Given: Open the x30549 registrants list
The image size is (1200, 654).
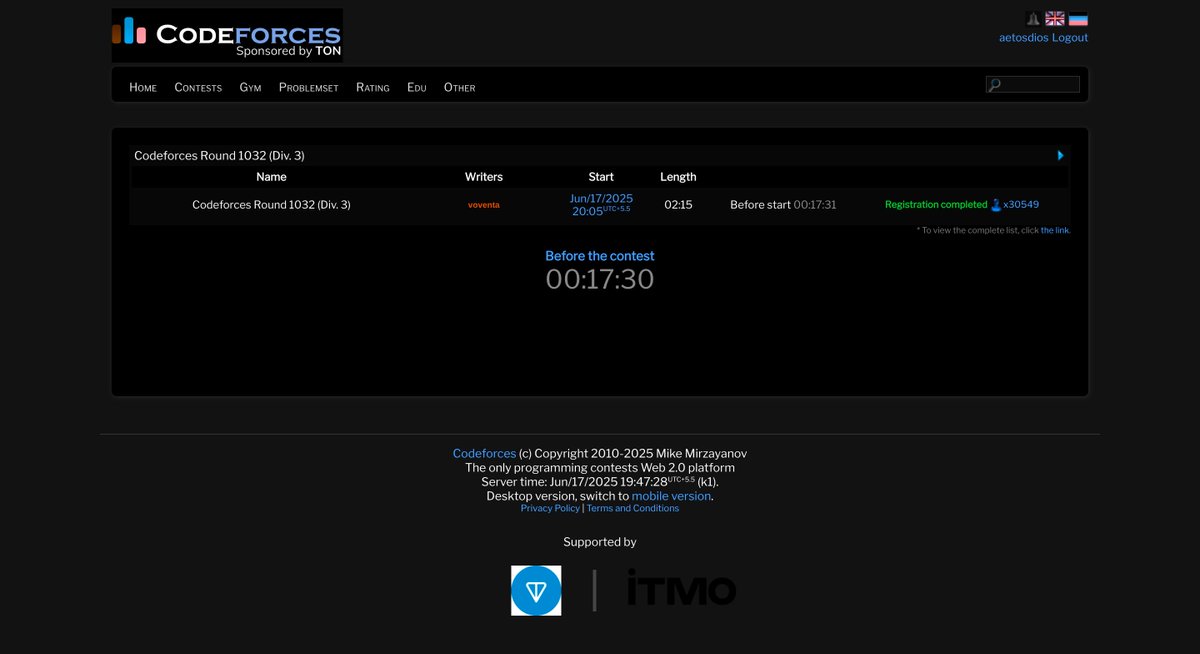Looking at the screenshot, I should pos(1021,205).
